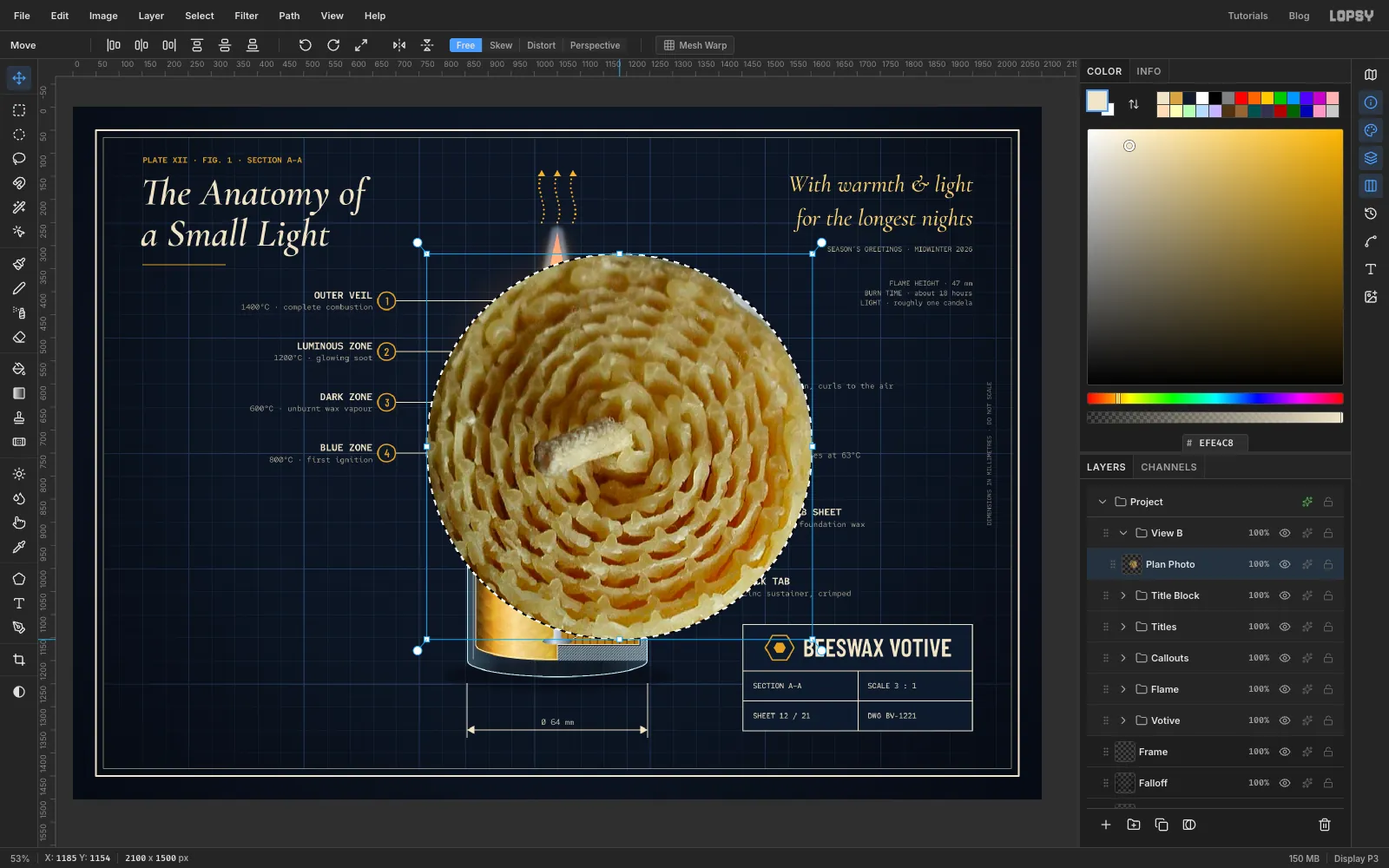Swap foreground and background colors
This screenshot has width=1389, height=868.
1134,104
